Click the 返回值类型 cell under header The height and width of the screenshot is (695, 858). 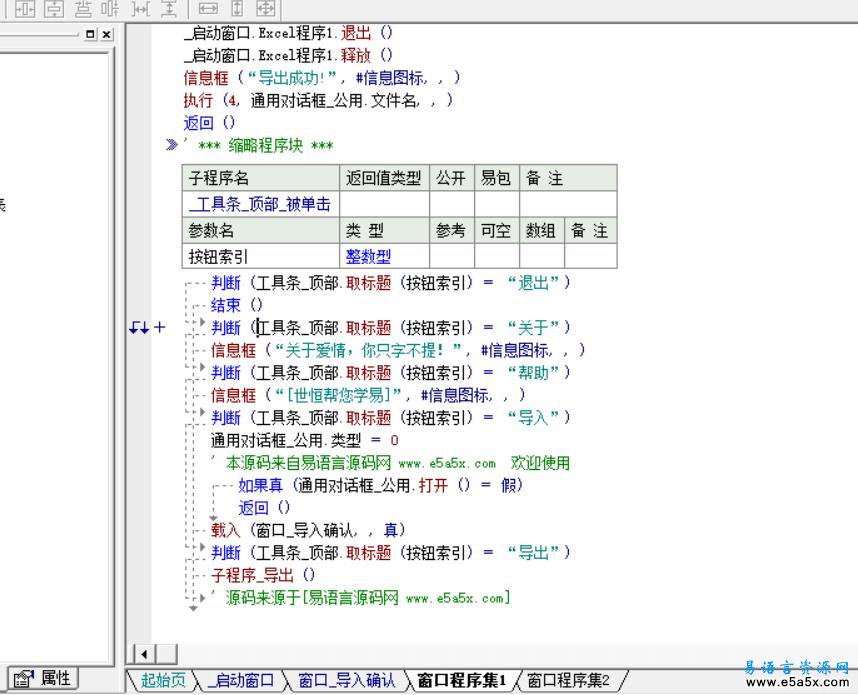[385, 204]
